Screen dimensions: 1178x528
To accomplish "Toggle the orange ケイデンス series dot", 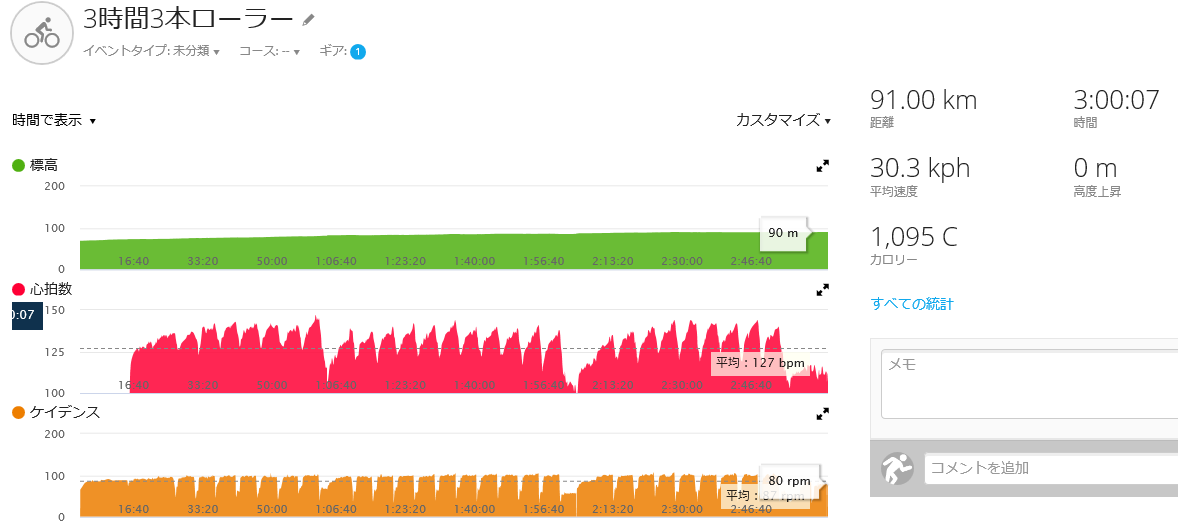I will point(19,412).
